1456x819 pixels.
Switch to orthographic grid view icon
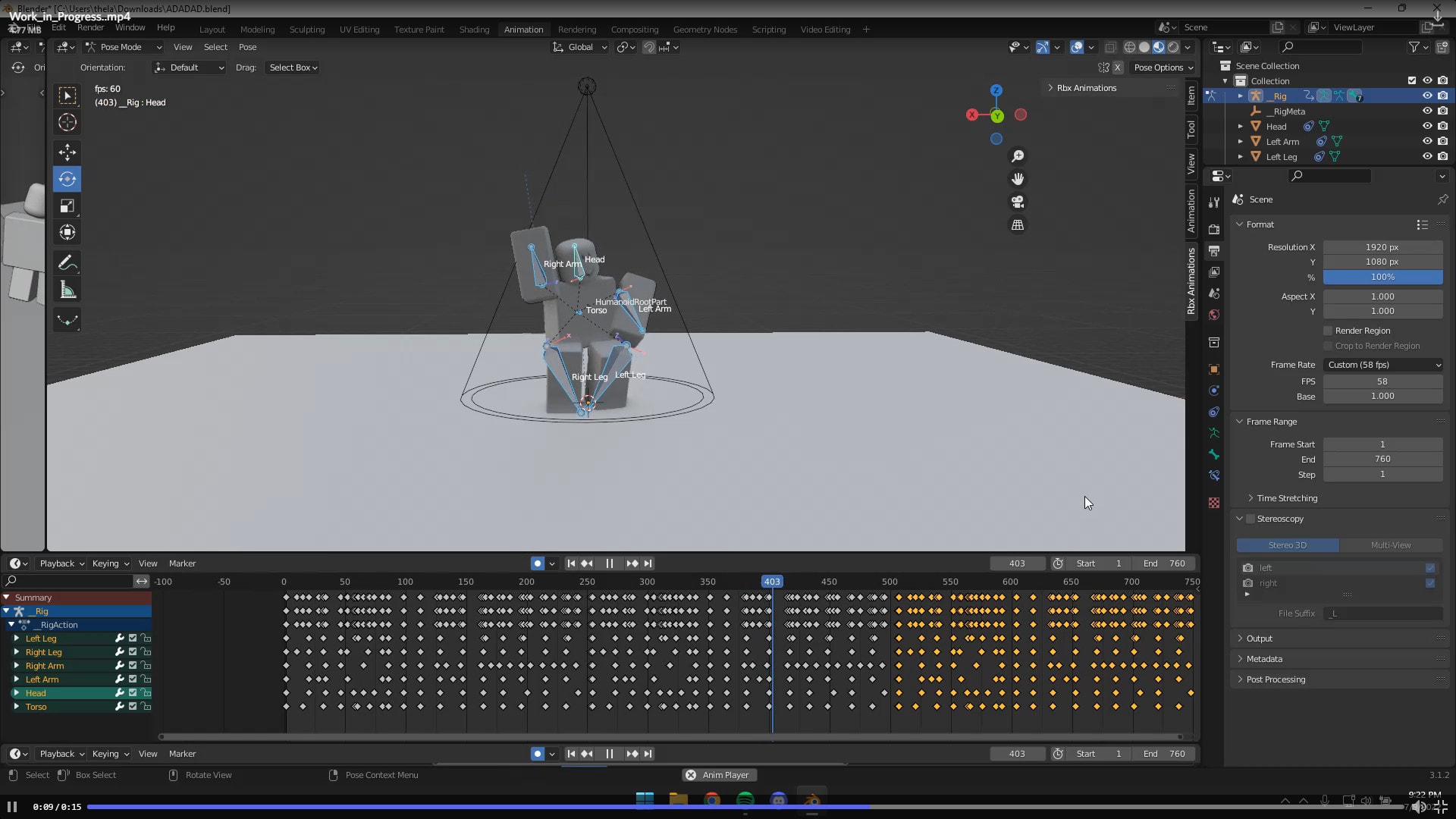pyautogui.click(x=1018, y=225)
